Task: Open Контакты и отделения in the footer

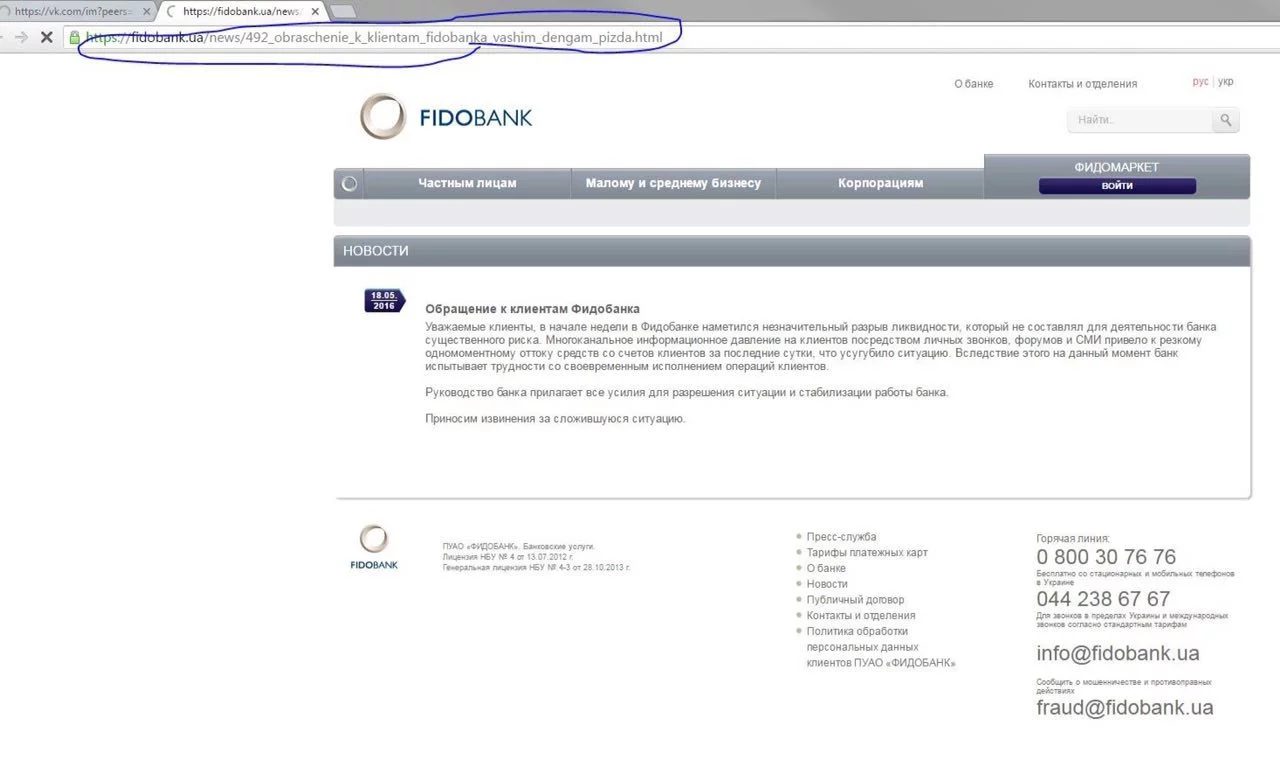Action: point(861,616)
